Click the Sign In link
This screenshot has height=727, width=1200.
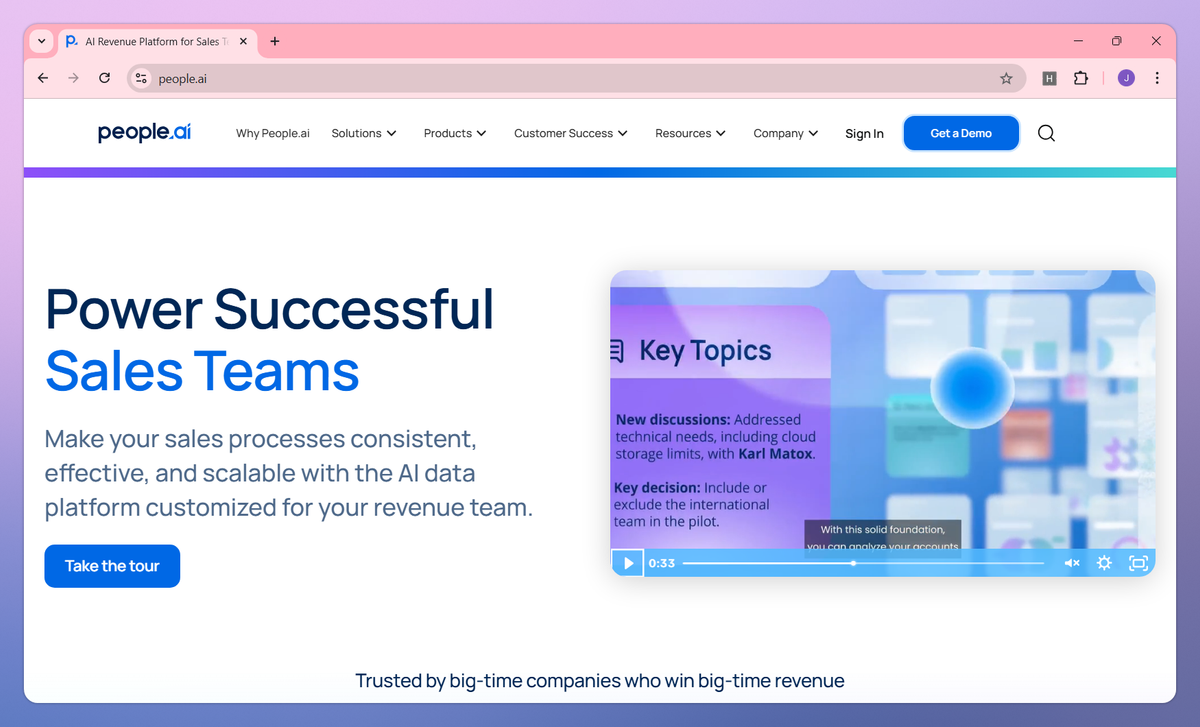click(864, 133)
